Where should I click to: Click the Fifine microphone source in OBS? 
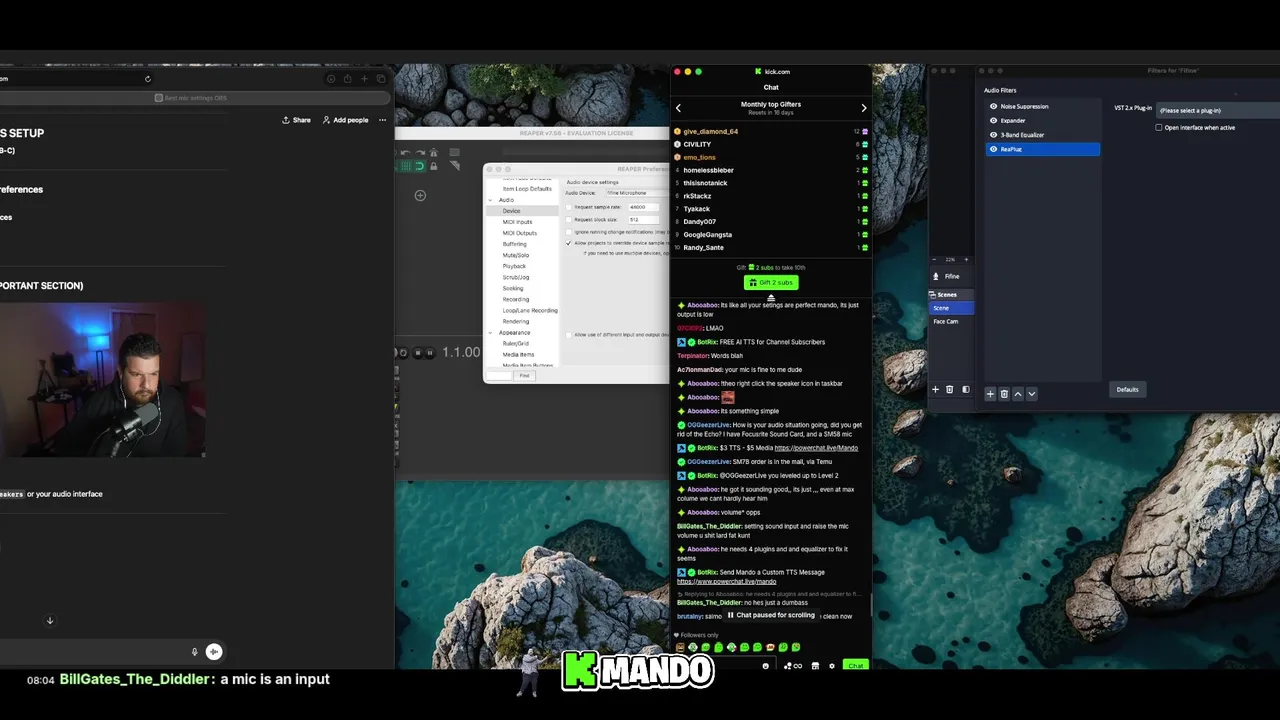[952, 276]
